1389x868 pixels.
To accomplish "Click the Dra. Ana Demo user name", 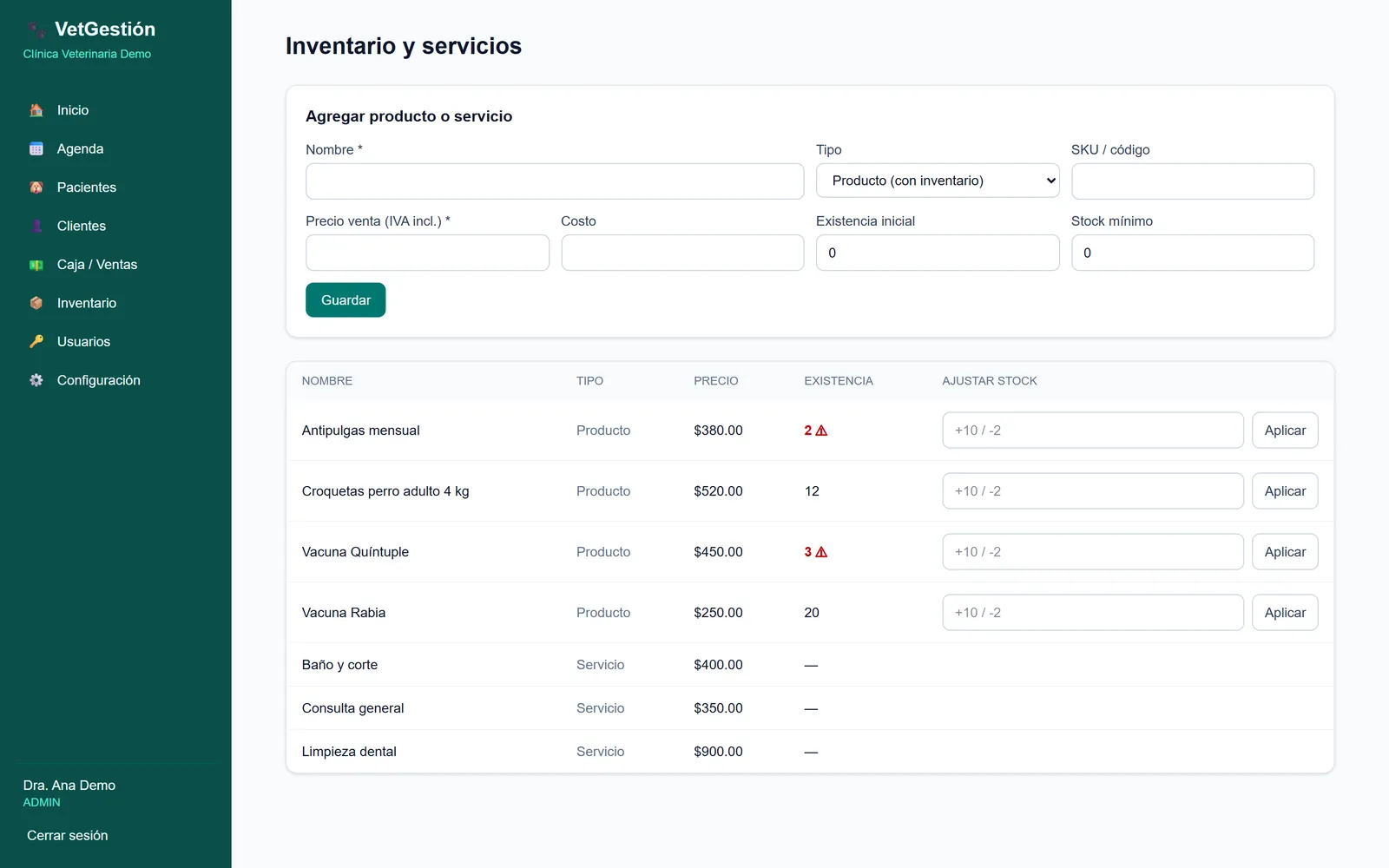I will point(69,786).
